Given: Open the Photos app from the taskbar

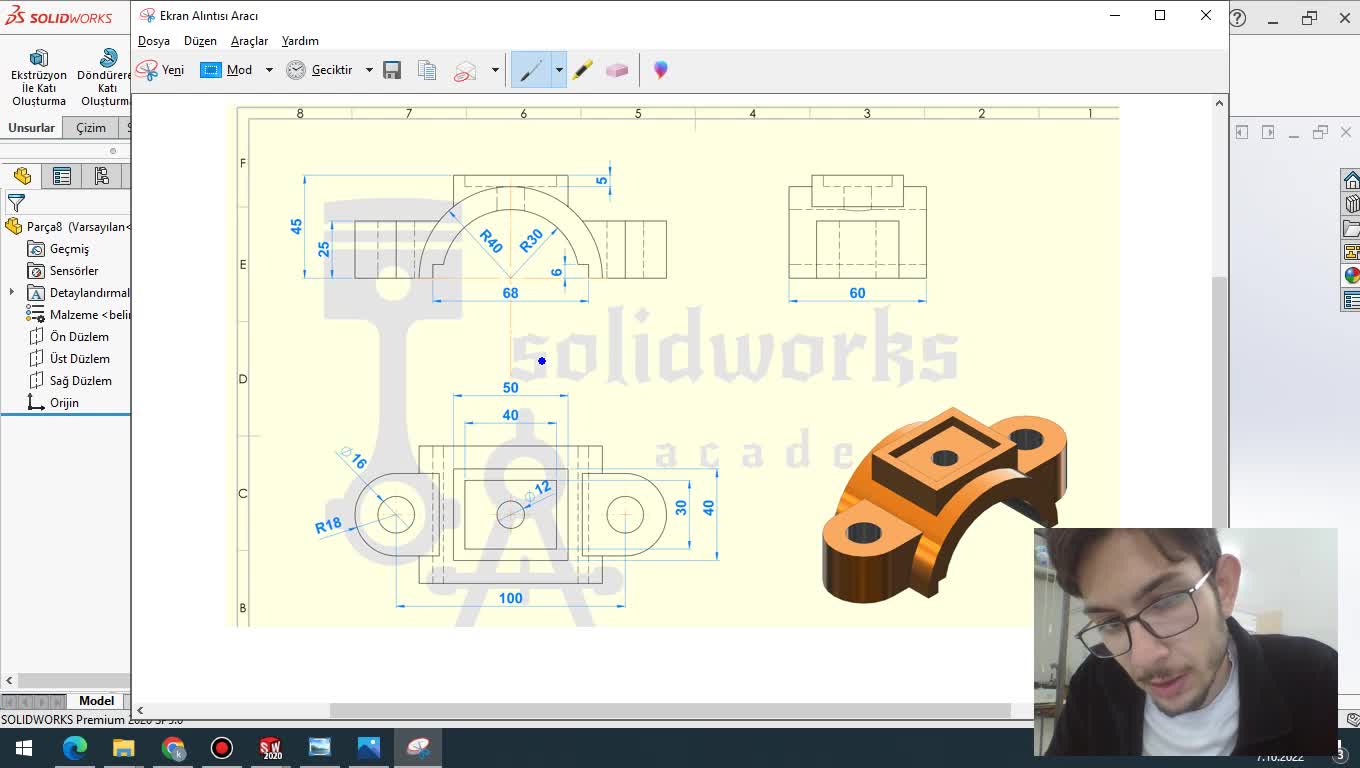Looking at the screenshot, I should [369, 748].
